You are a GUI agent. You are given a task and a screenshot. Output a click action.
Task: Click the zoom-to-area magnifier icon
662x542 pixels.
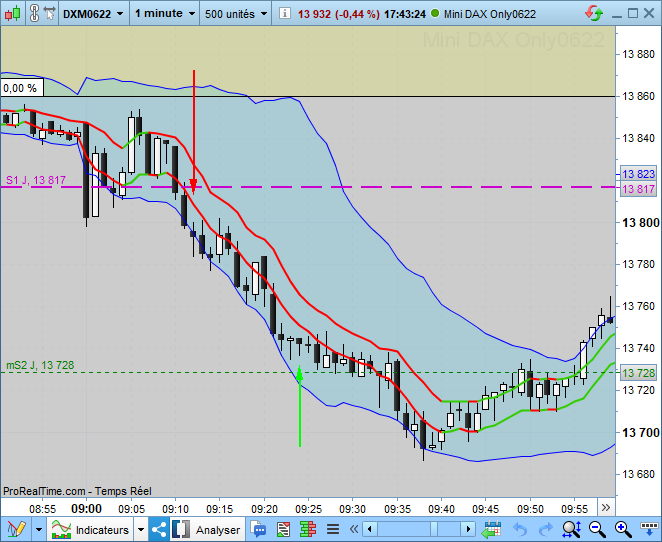(x=571, y=528)
